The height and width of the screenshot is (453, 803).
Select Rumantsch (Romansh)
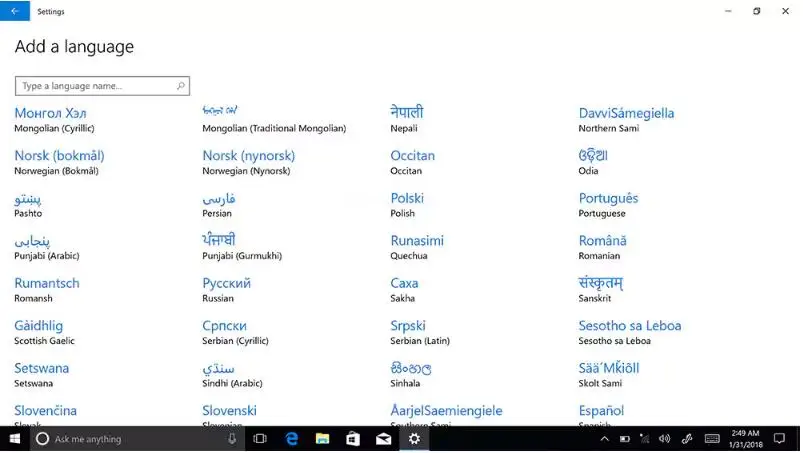click(x=47, y=290)
